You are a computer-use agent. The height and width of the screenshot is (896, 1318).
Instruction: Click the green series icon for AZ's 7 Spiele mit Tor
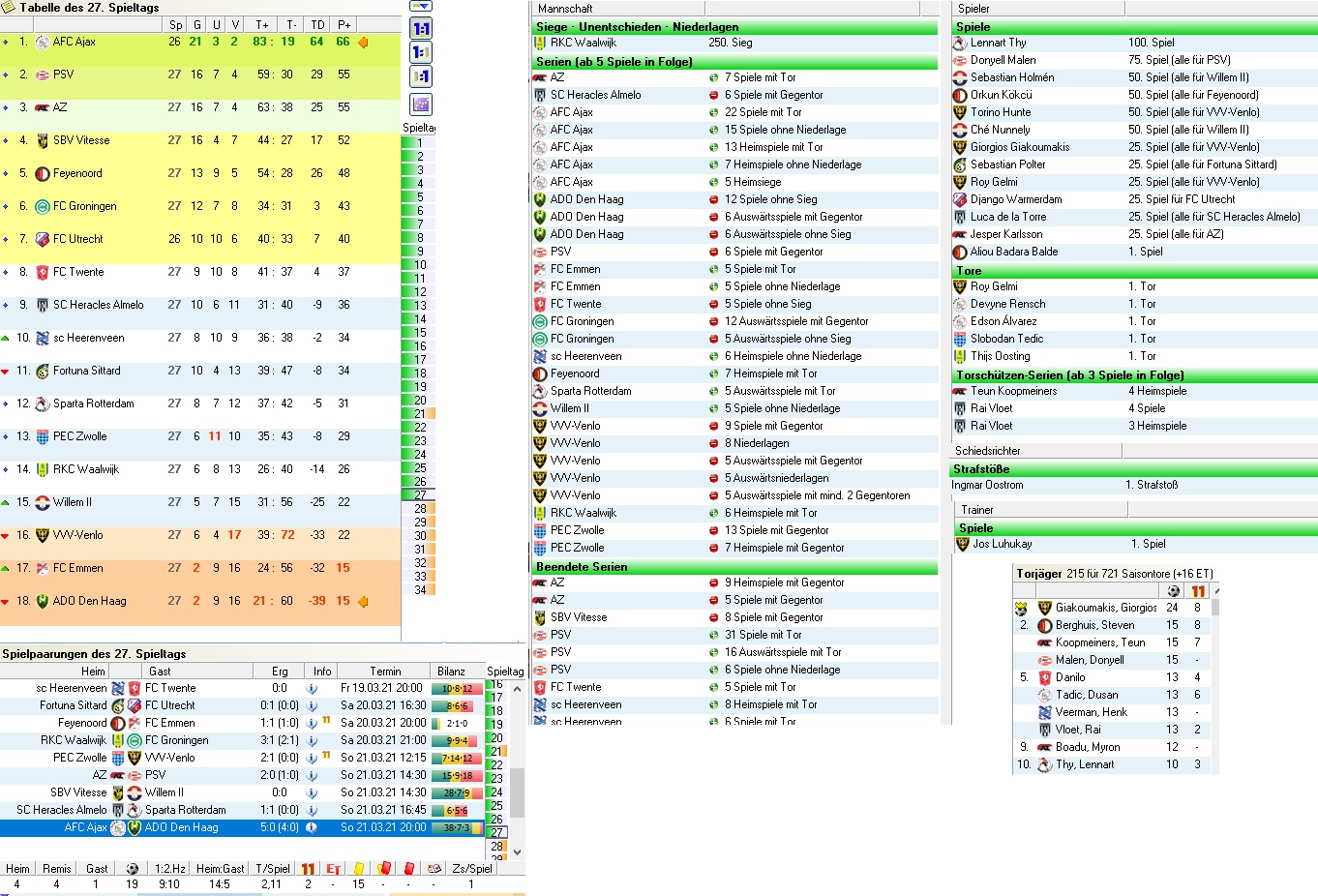714,77
